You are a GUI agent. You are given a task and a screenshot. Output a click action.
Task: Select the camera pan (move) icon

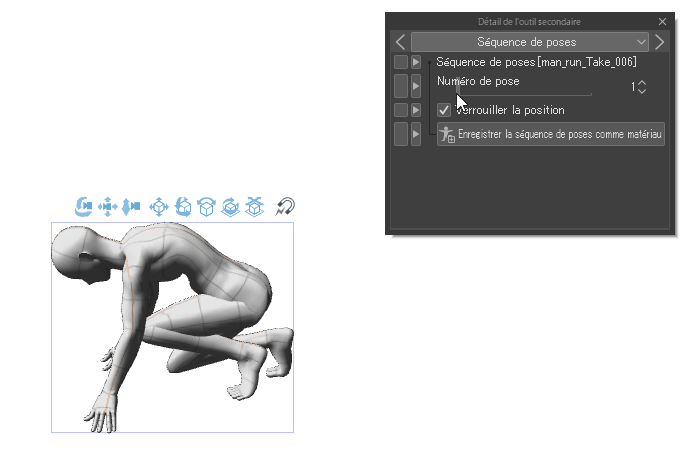tap(108, 206)
